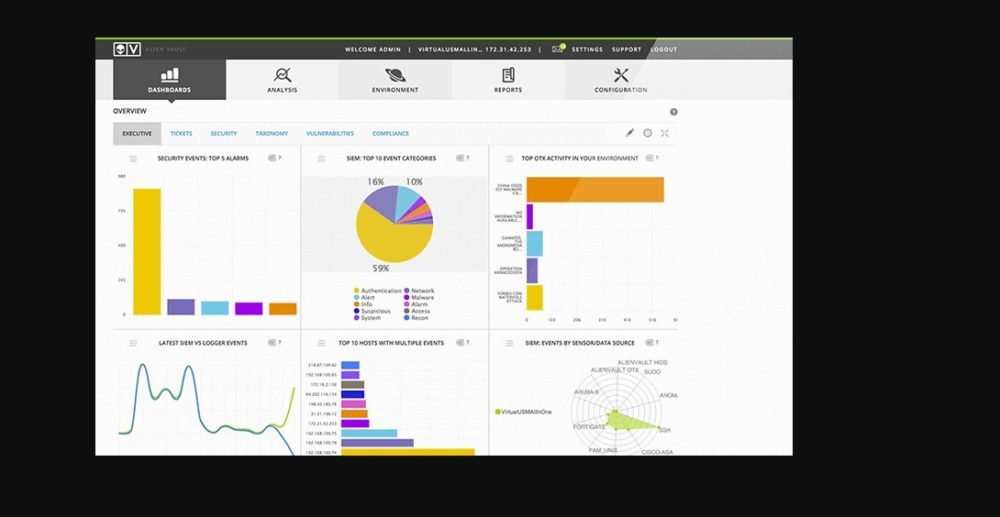1000x517 pixels.
Task: Expand the Top 10 Event Categories widget menu
Action: [321, 158]
